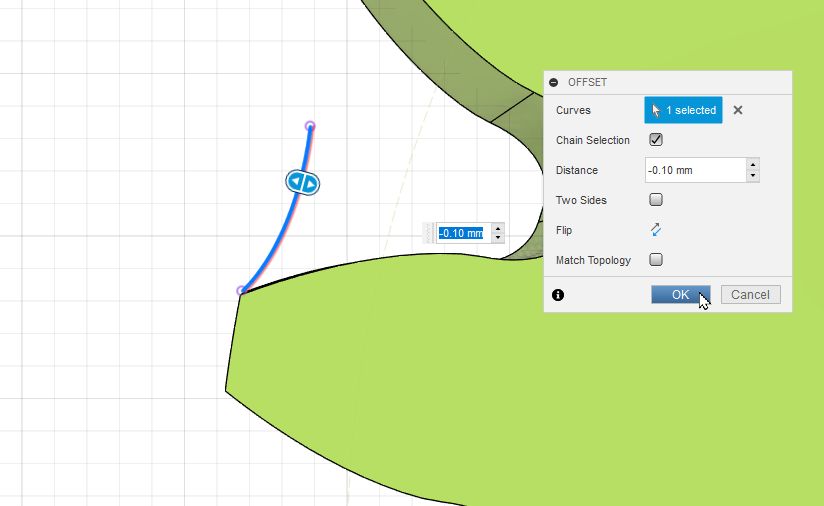Click the Distance field in the dialog
Image resolution: width=824 pixels, height=506 pixels.
click(695, 170)
